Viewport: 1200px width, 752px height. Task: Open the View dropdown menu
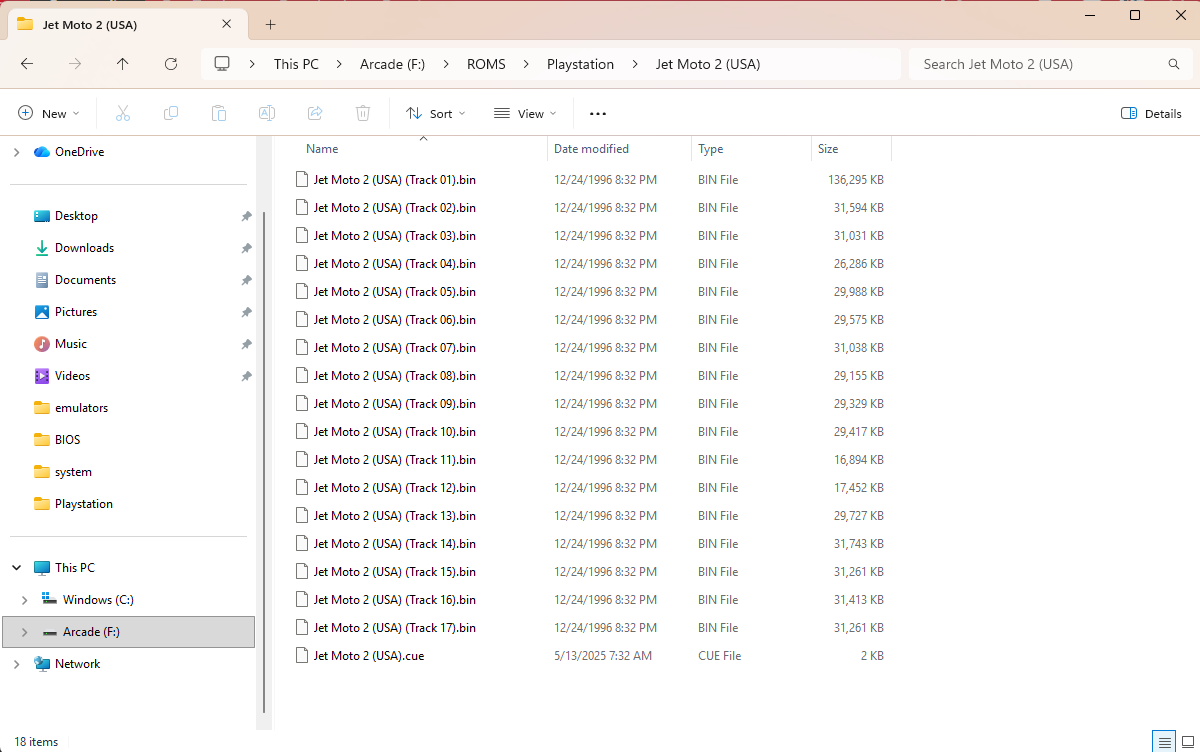[525, 114]
